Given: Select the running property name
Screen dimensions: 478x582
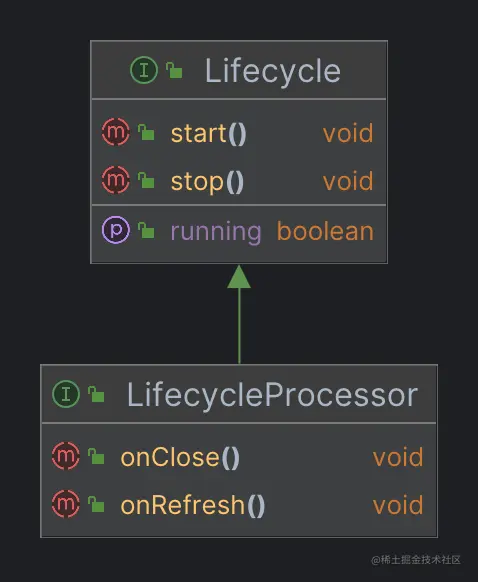Looking at the screenshot, I should (x=216, y=232).
